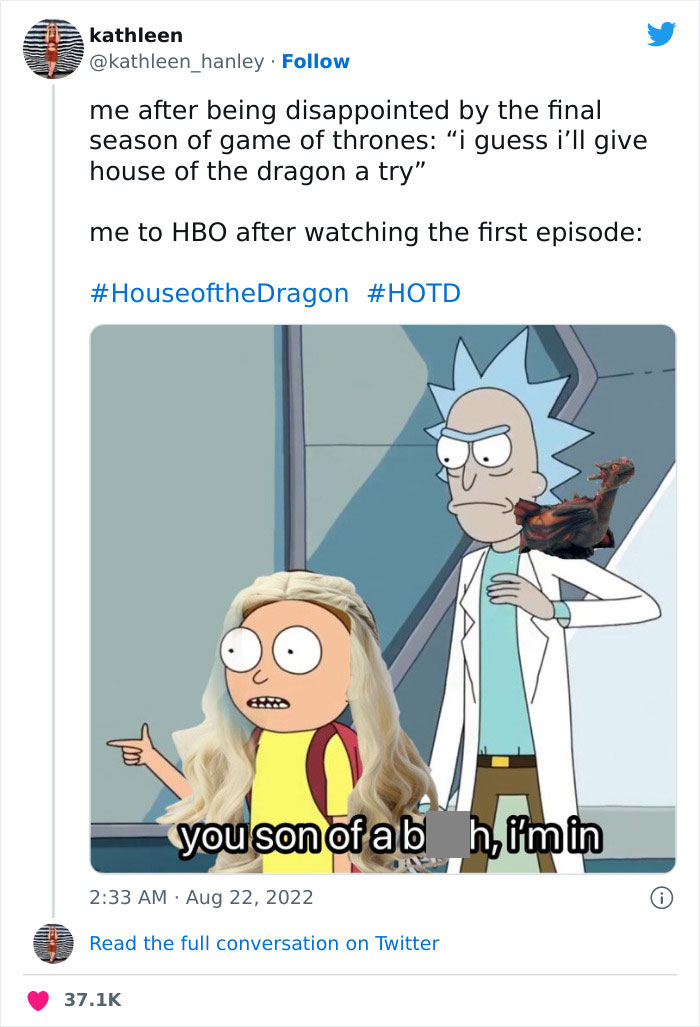700x1027 pixels.
Task: Click the tweet text about game of thrones
Action: pos(368,140)
